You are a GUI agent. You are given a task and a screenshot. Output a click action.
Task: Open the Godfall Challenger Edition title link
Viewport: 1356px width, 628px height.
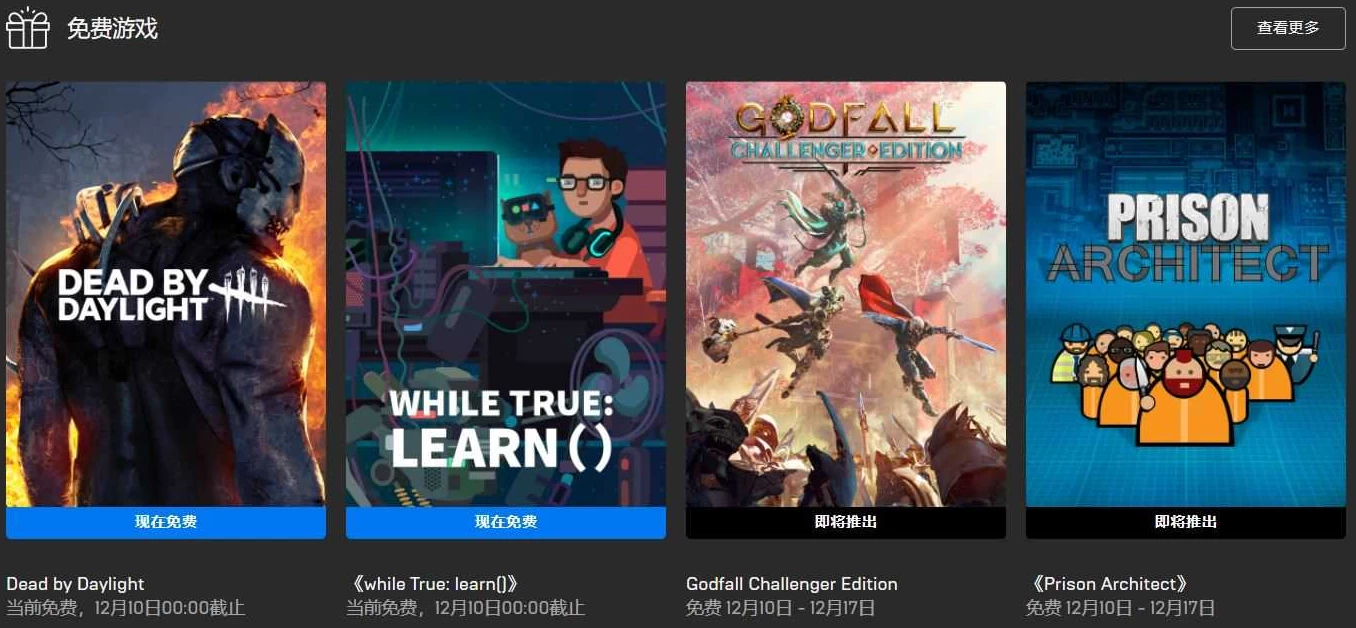click(x=792, y=584)
